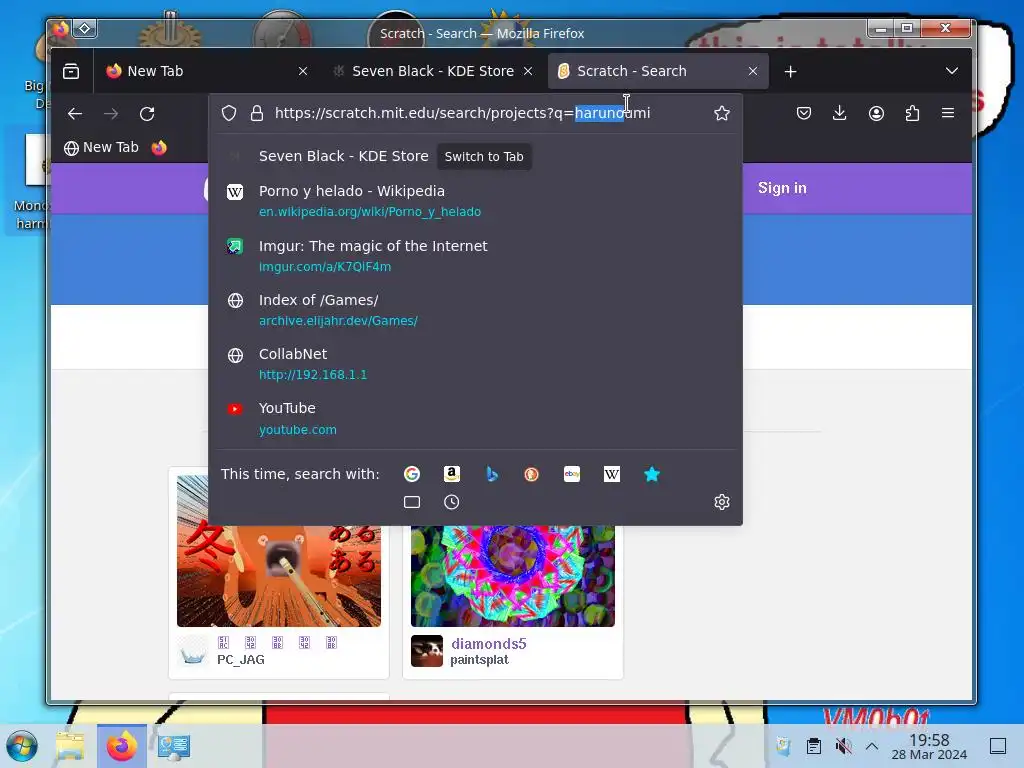
Task: Open the PC_JAG project thumbnail
Action: [x=279, y=576]
